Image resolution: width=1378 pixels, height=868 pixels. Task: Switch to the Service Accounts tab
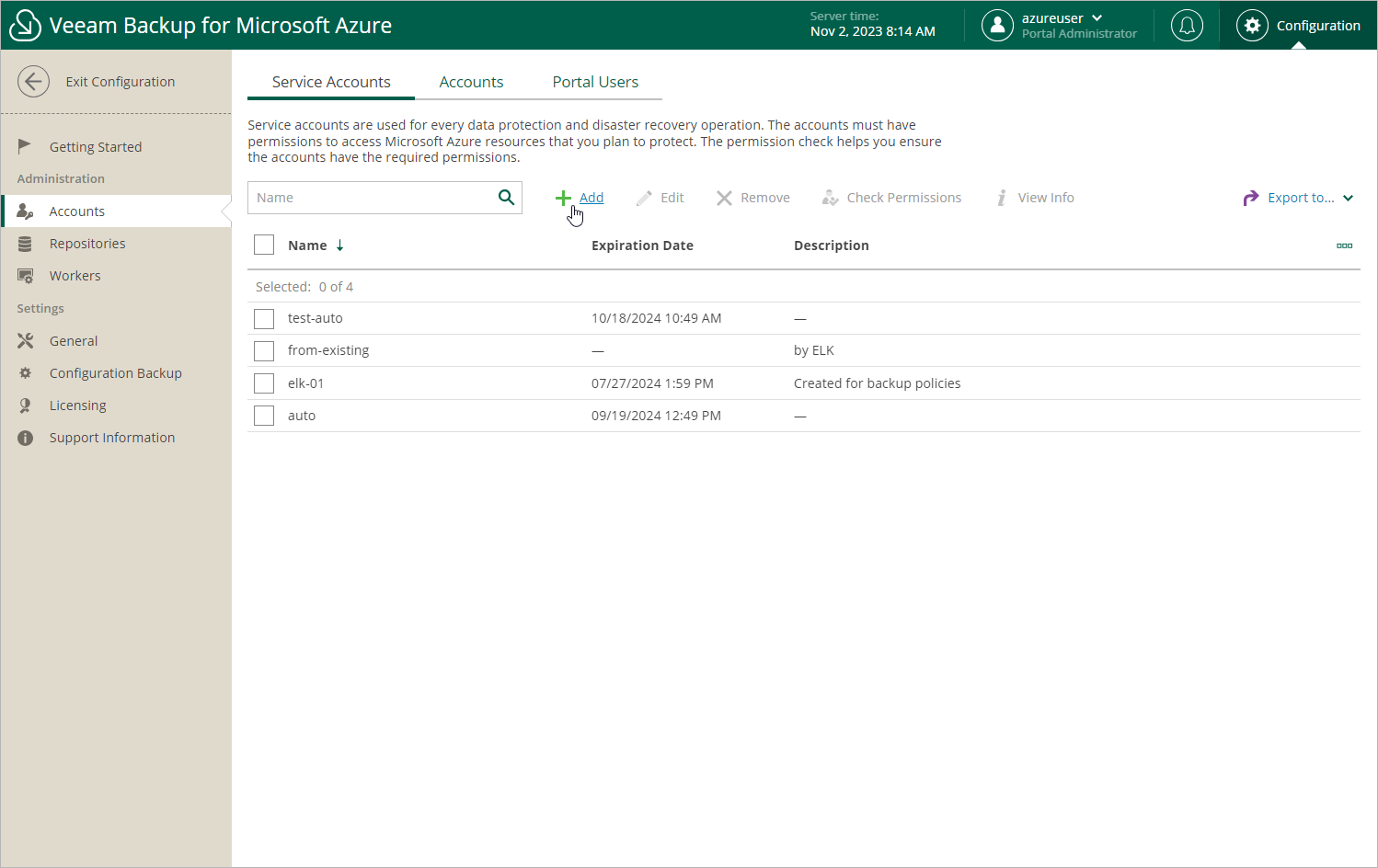[x=331, y=82]
